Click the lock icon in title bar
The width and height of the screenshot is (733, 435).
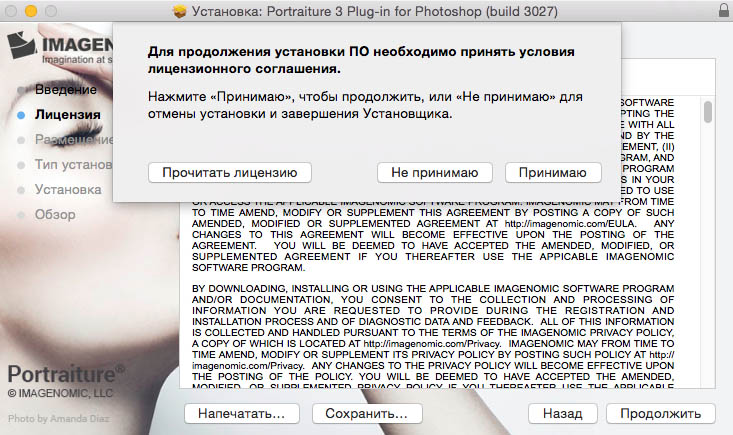pos(724,10)
